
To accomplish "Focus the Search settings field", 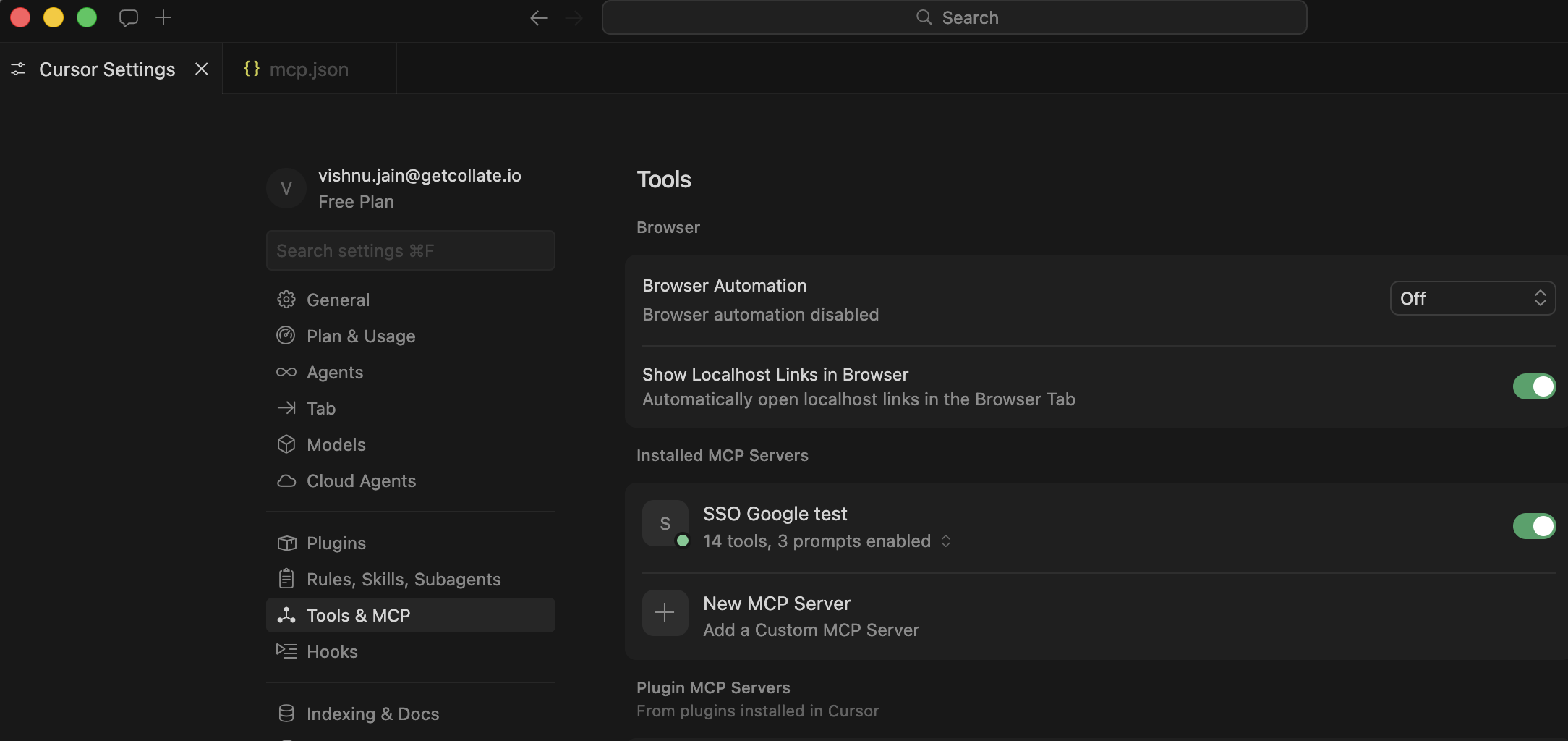I will (x=411, y=250).
